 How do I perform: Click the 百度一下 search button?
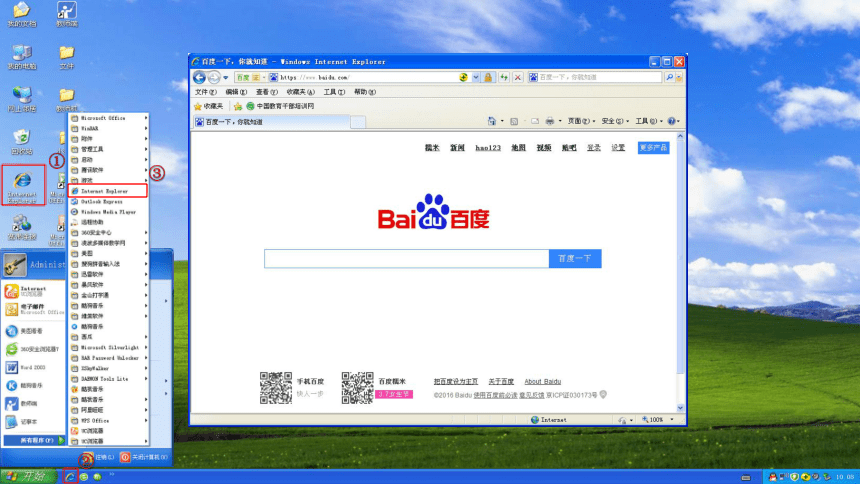tap(575, 258)
